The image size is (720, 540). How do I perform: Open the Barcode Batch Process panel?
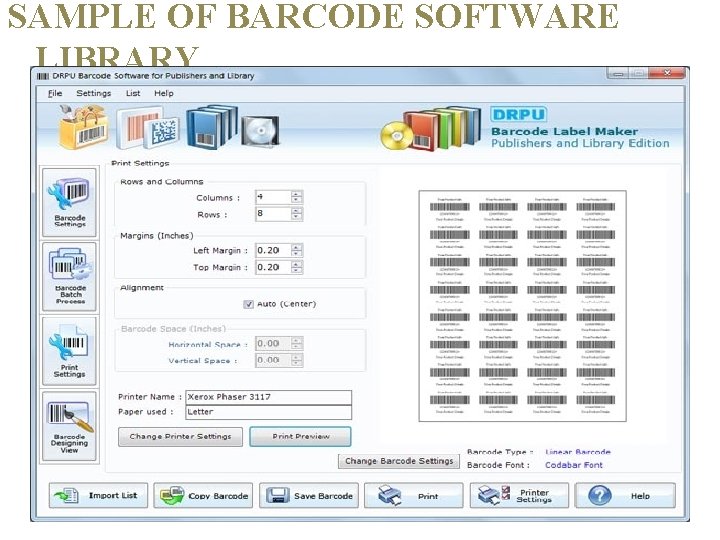(x=69, y=277)
